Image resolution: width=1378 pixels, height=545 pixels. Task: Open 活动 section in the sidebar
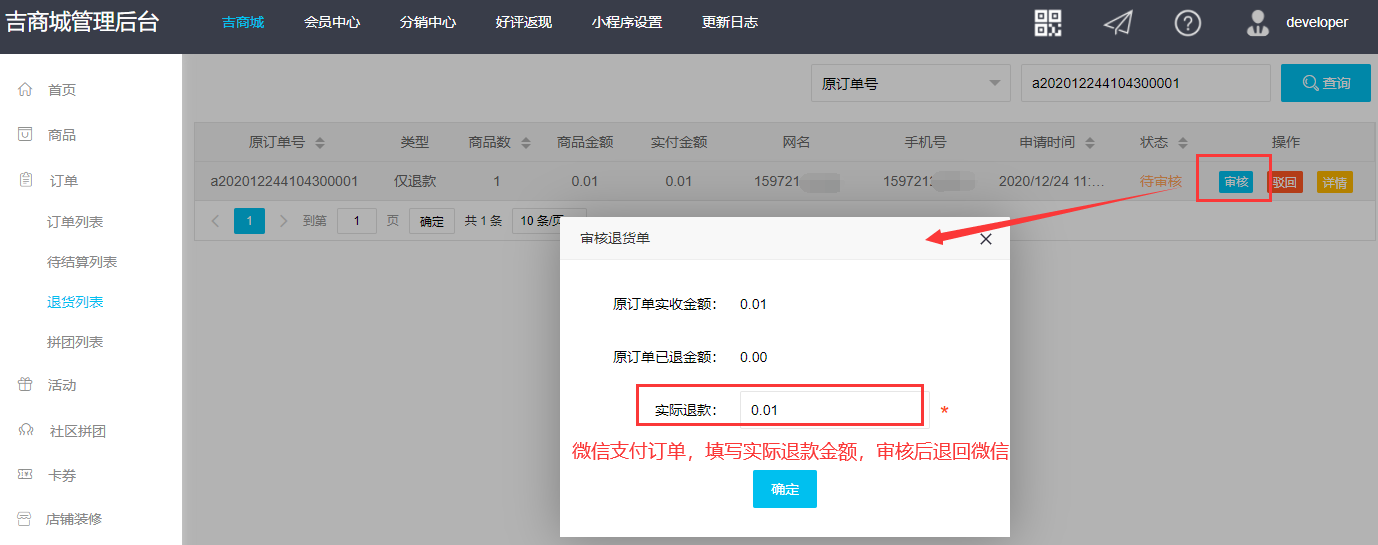(x=62, y=385)
